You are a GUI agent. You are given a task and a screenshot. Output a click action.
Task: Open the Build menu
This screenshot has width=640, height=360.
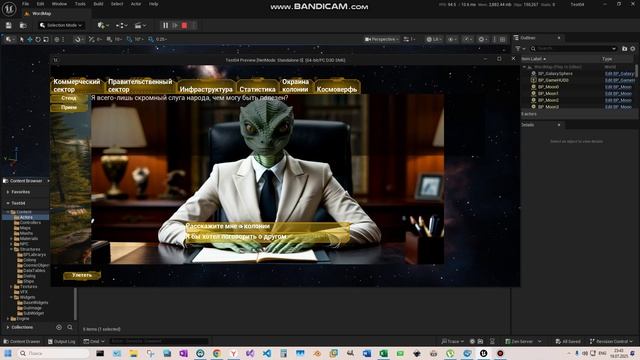point(98,4)
